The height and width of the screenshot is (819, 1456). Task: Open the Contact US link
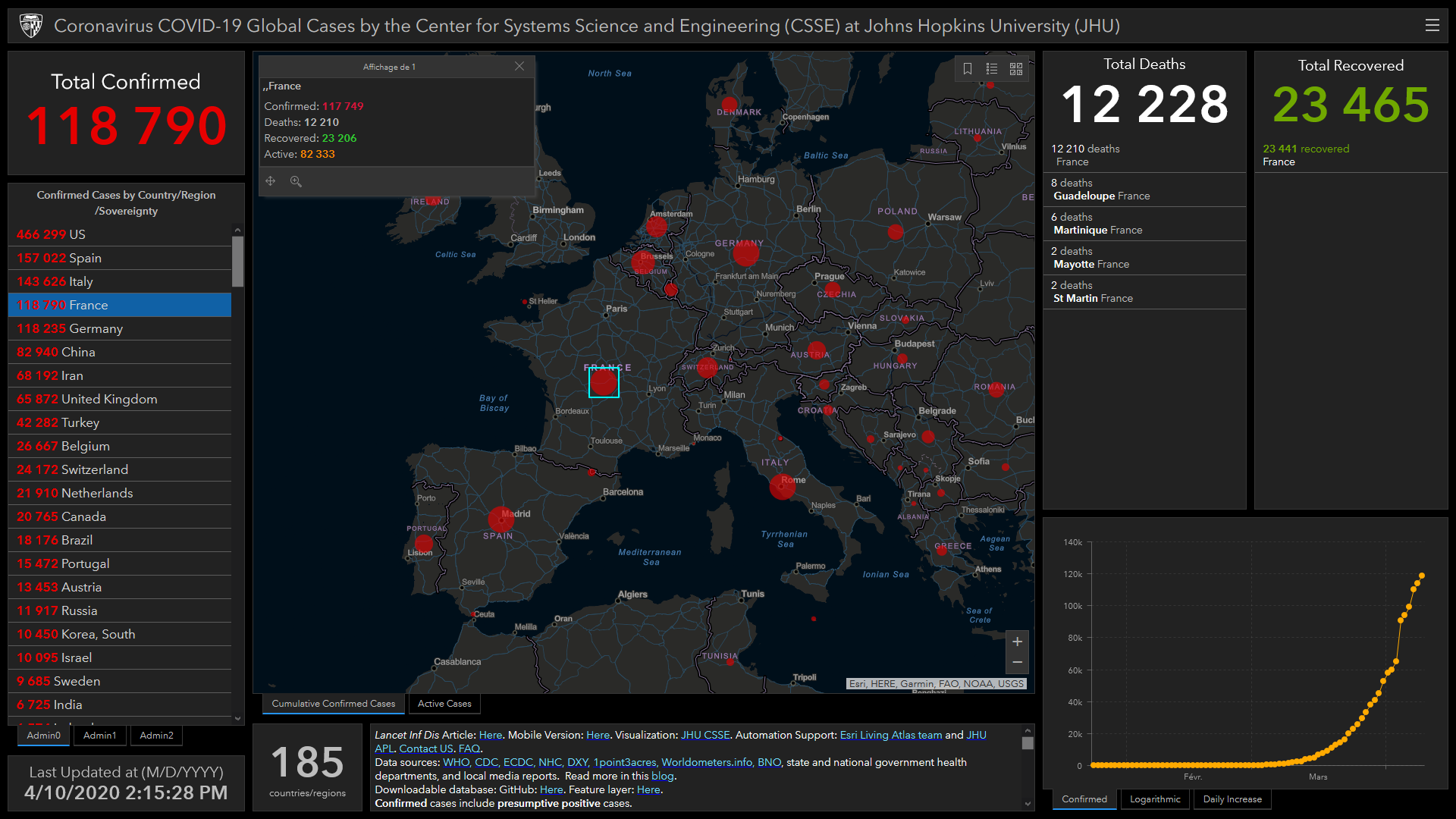point(426,748)
